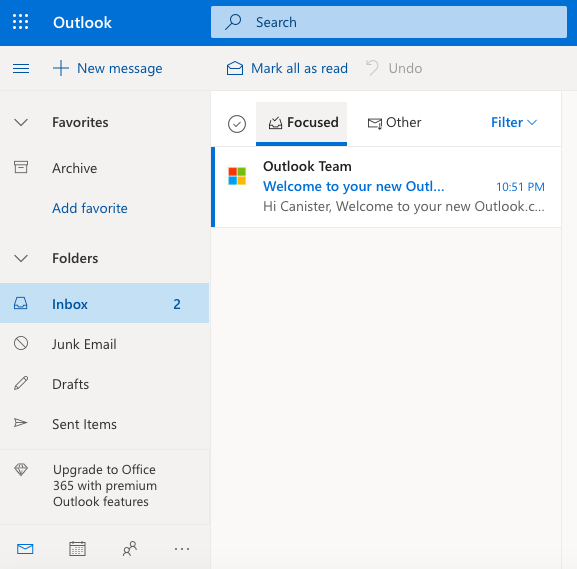
Task: Toggle the select all messages checkmark
Action: pos(237,124)
